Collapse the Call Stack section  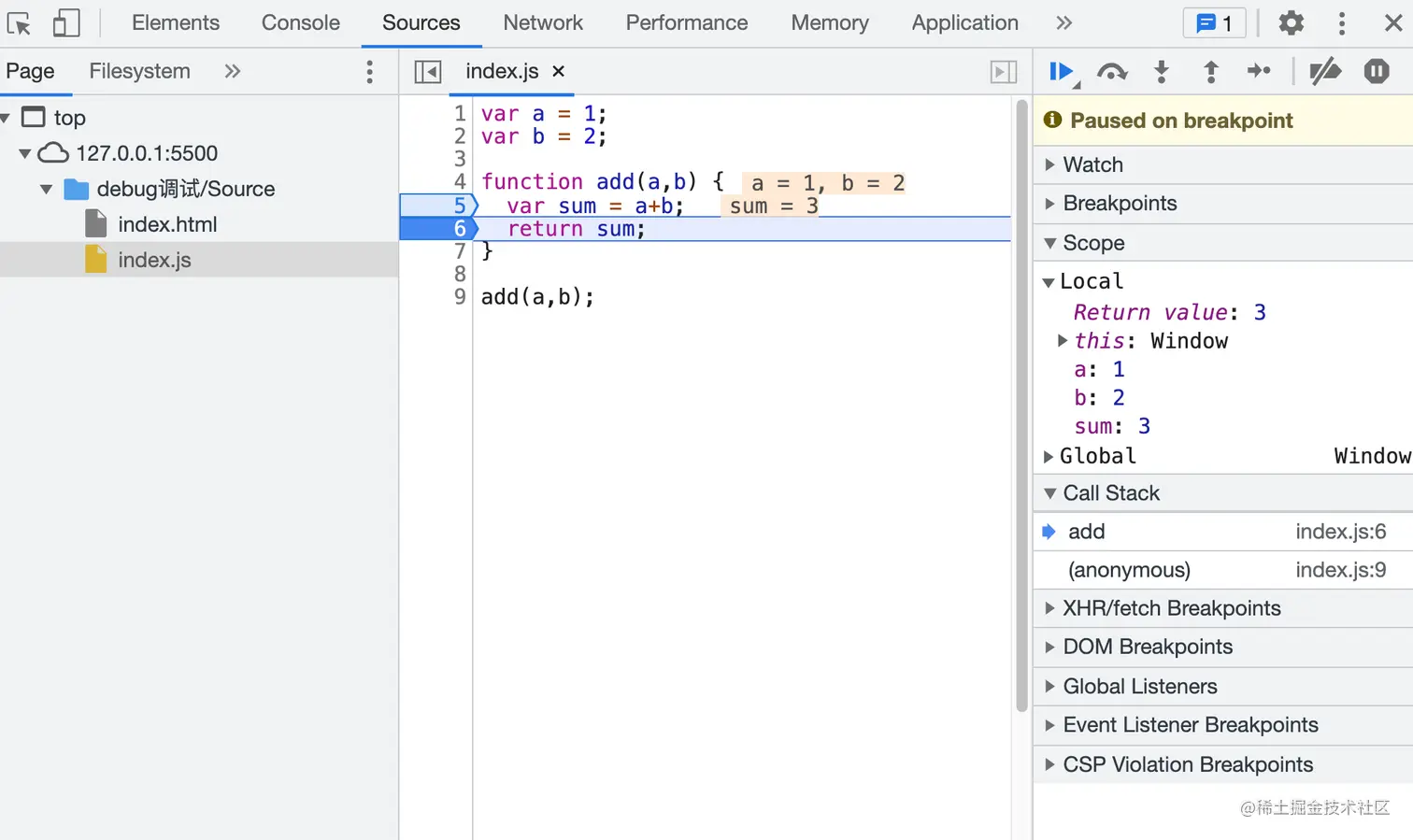click(1222, 493)
